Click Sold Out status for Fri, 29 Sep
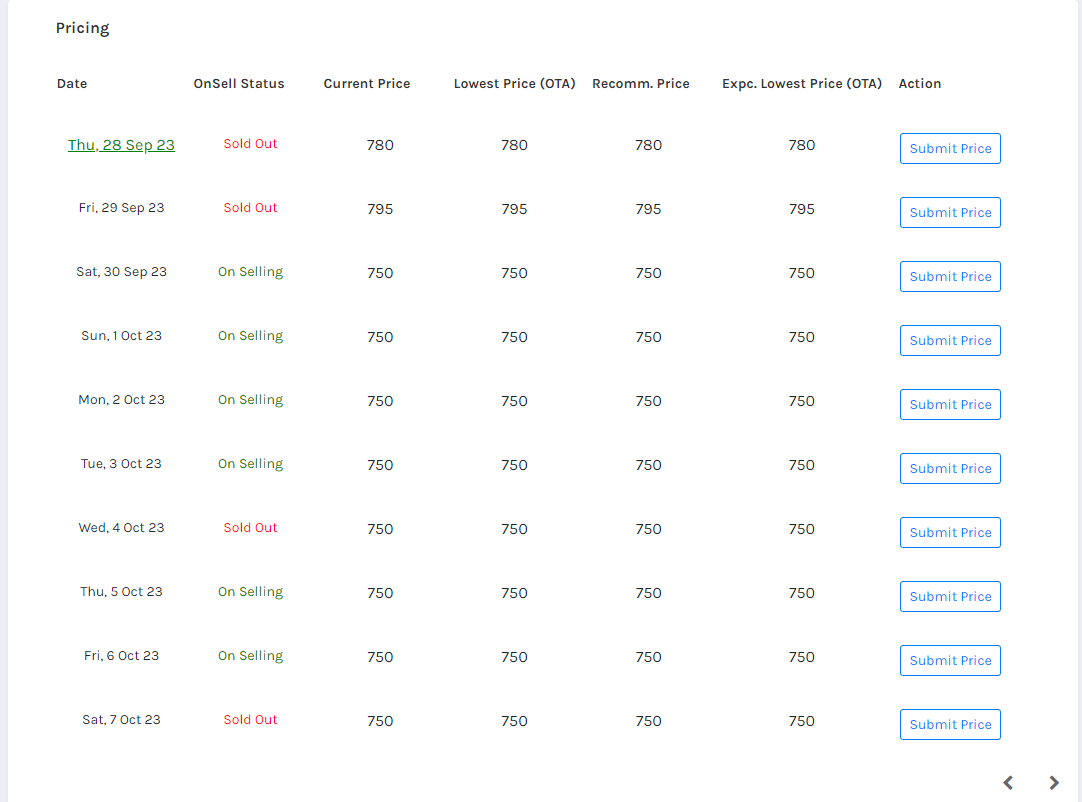The width and height of the screenshot is (1082, 802). click(250, 208)
